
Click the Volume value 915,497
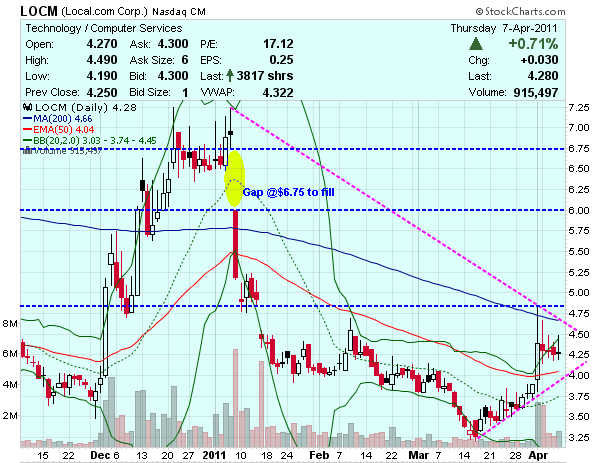[536, 92]
